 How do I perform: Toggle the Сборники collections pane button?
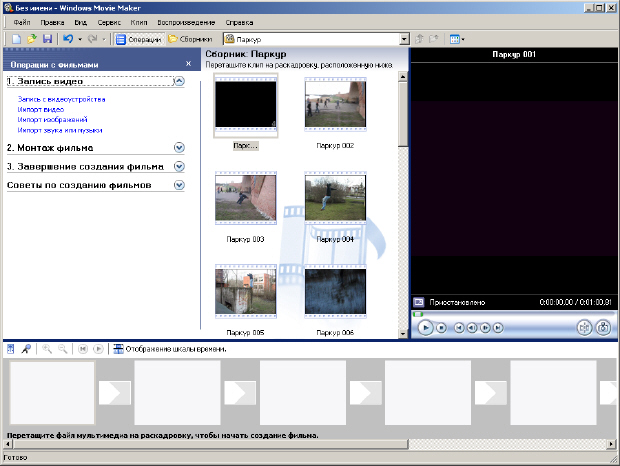click(190, 39)
